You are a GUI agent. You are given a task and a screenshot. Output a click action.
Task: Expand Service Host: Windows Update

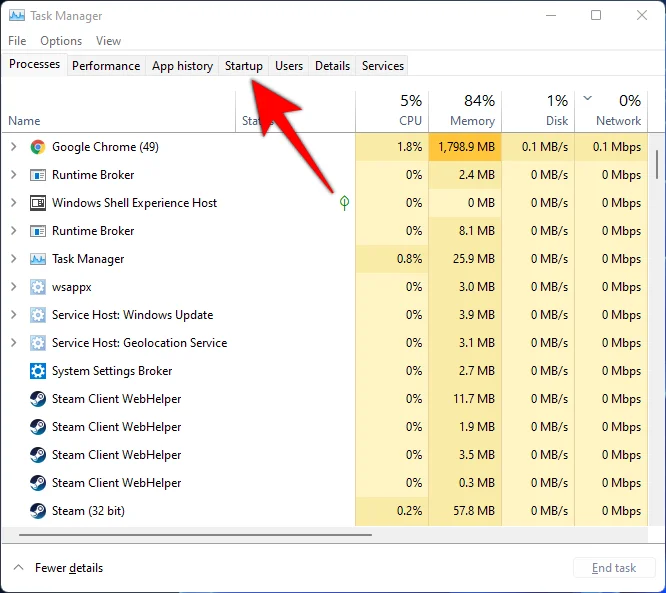(x=14, y=315)
